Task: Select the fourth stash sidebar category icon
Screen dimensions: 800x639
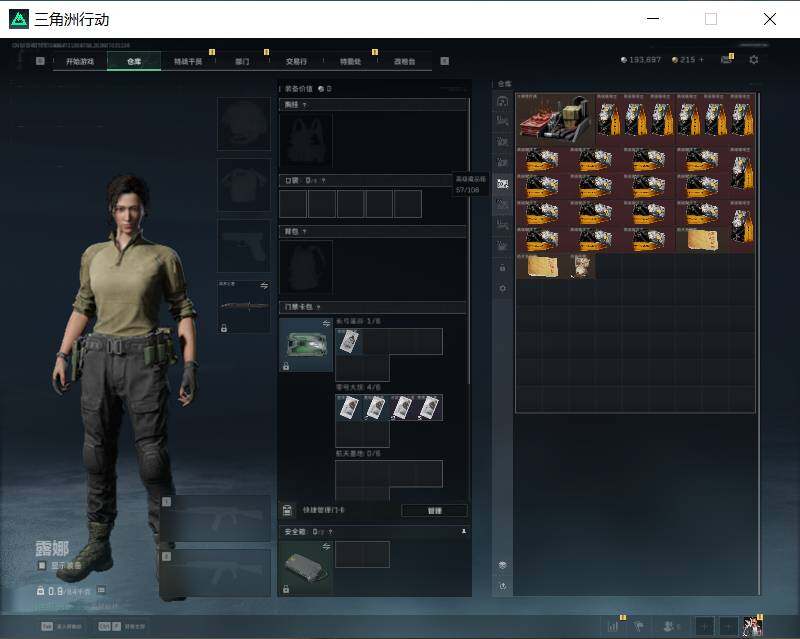Action: click(503, 163)
